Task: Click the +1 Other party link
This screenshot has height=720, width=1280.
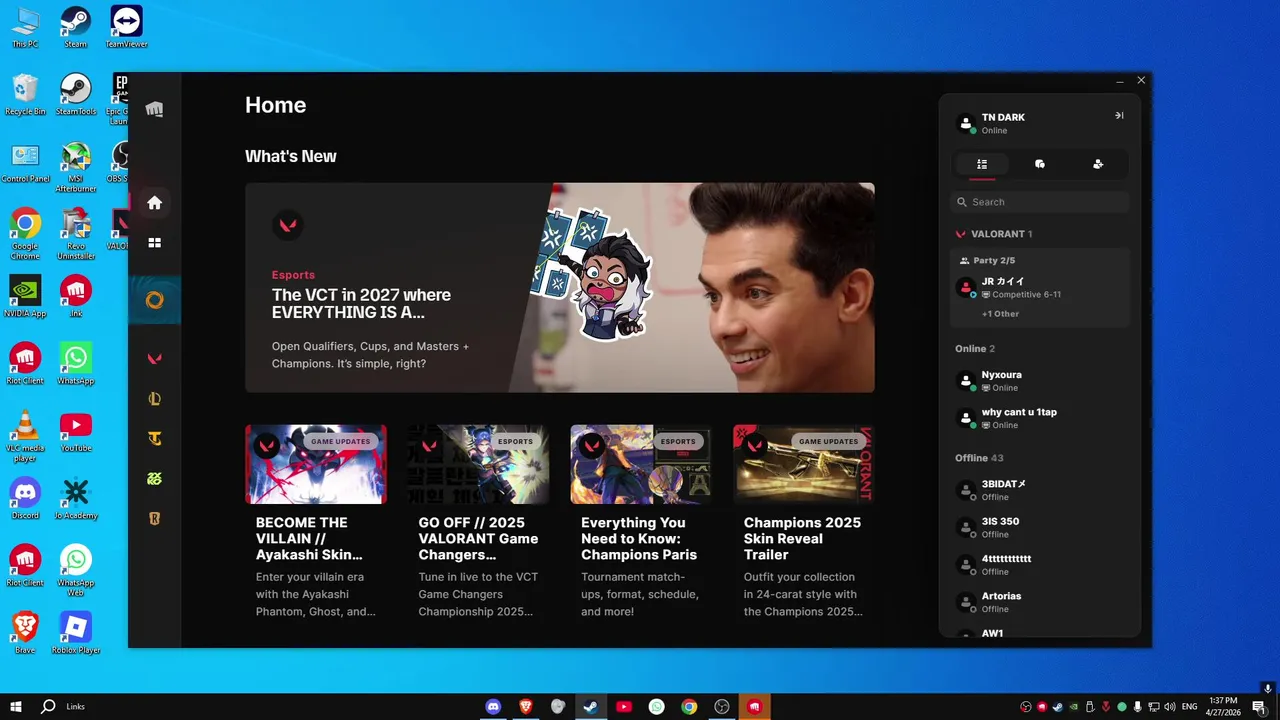Action: (x=1000, y=314)
